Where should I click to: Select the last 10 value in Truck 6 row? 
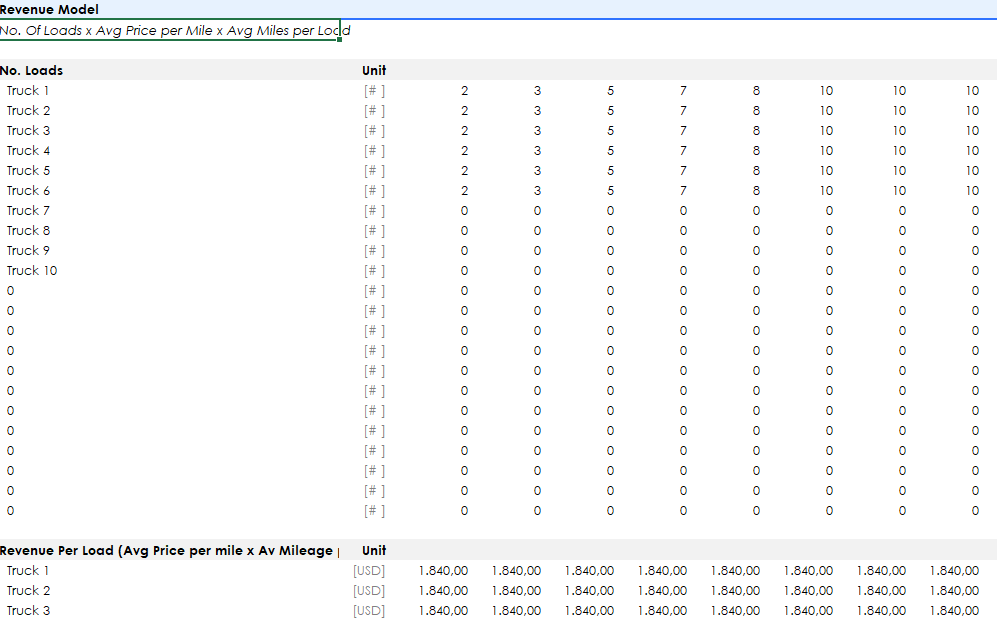click(972, 190)
